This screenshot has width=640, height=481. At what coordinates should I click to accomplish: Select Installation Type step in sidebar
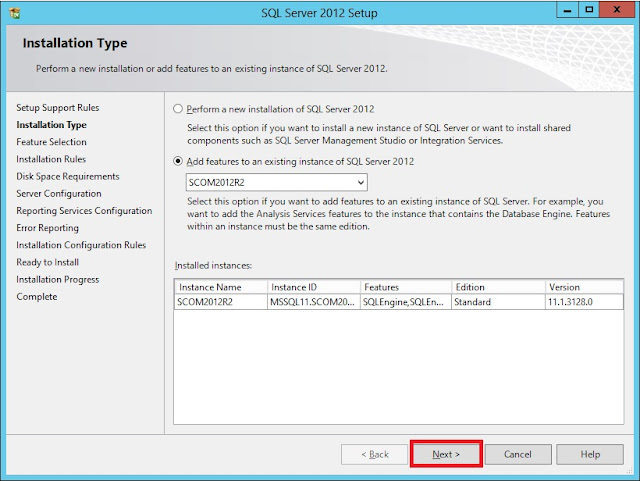(51, 125)
